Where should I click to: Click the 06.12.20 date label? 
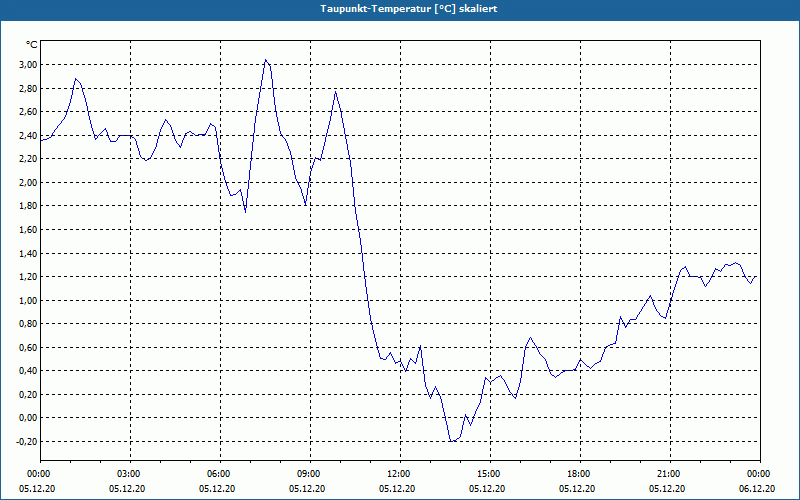coord(757,489)
